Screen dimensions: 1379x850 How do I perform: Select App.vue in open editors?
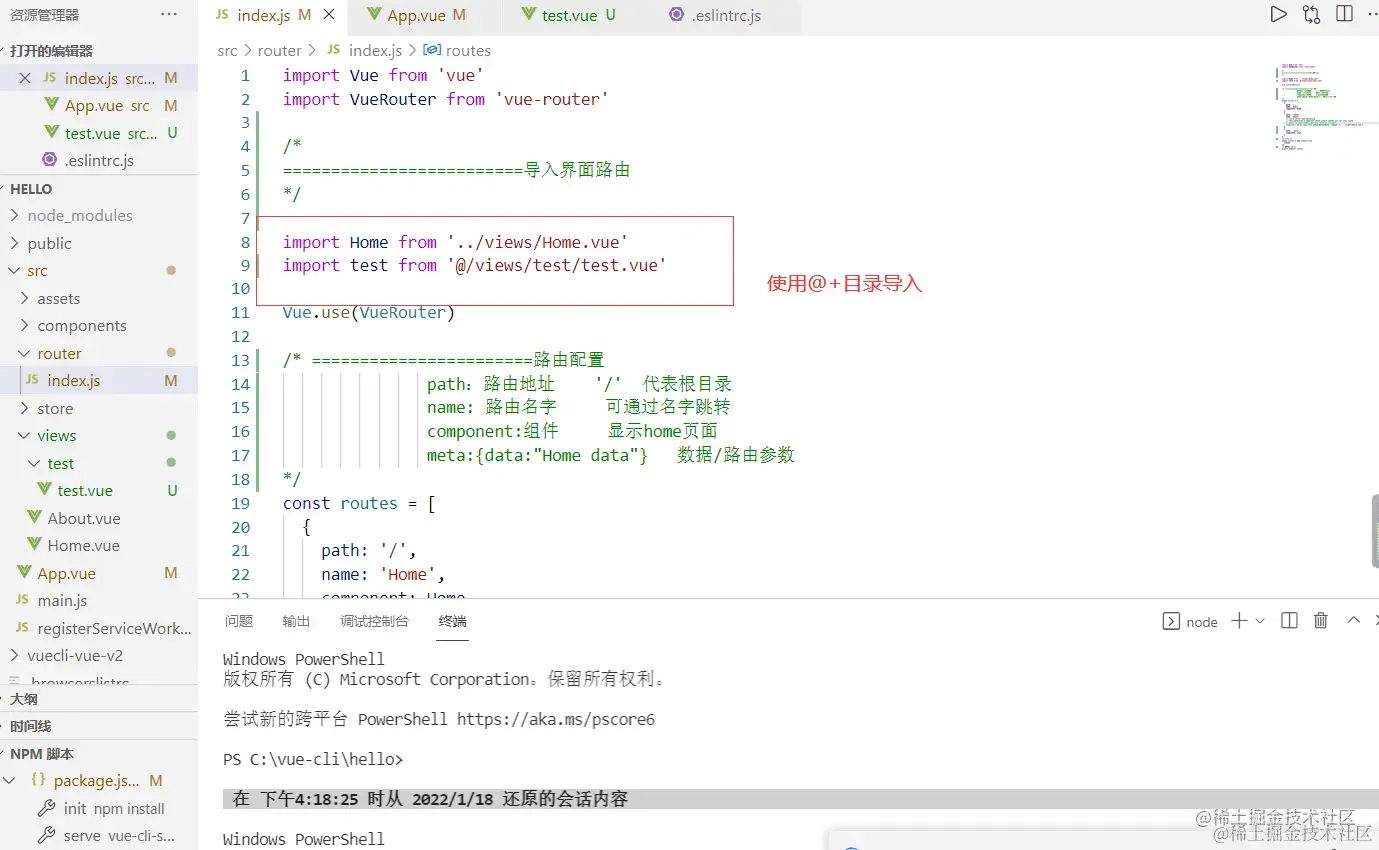tap(107, 105)
